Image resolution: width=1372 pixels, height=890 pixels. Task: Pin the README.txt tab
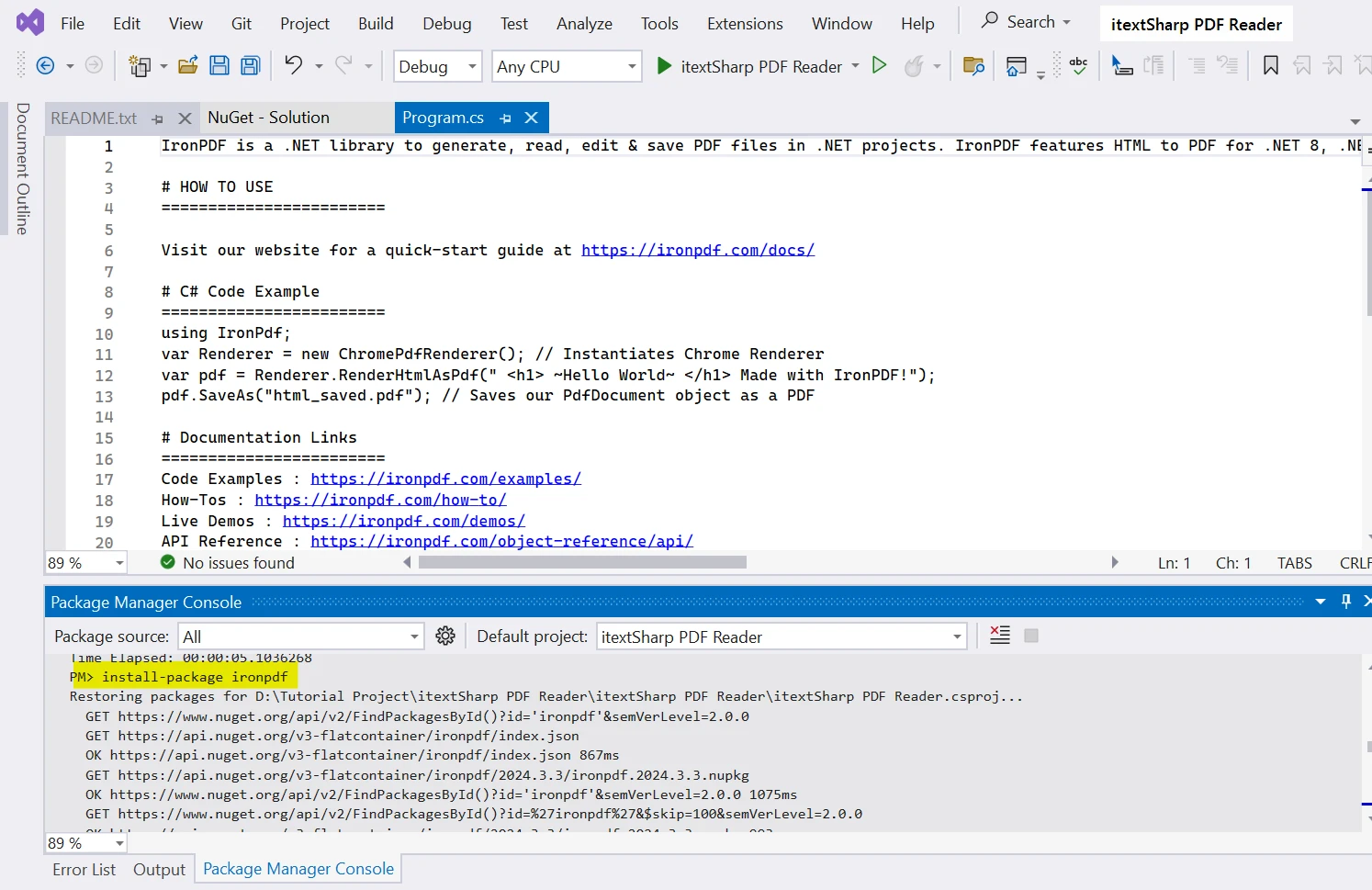pyautogui.click(x=158, y=119)
